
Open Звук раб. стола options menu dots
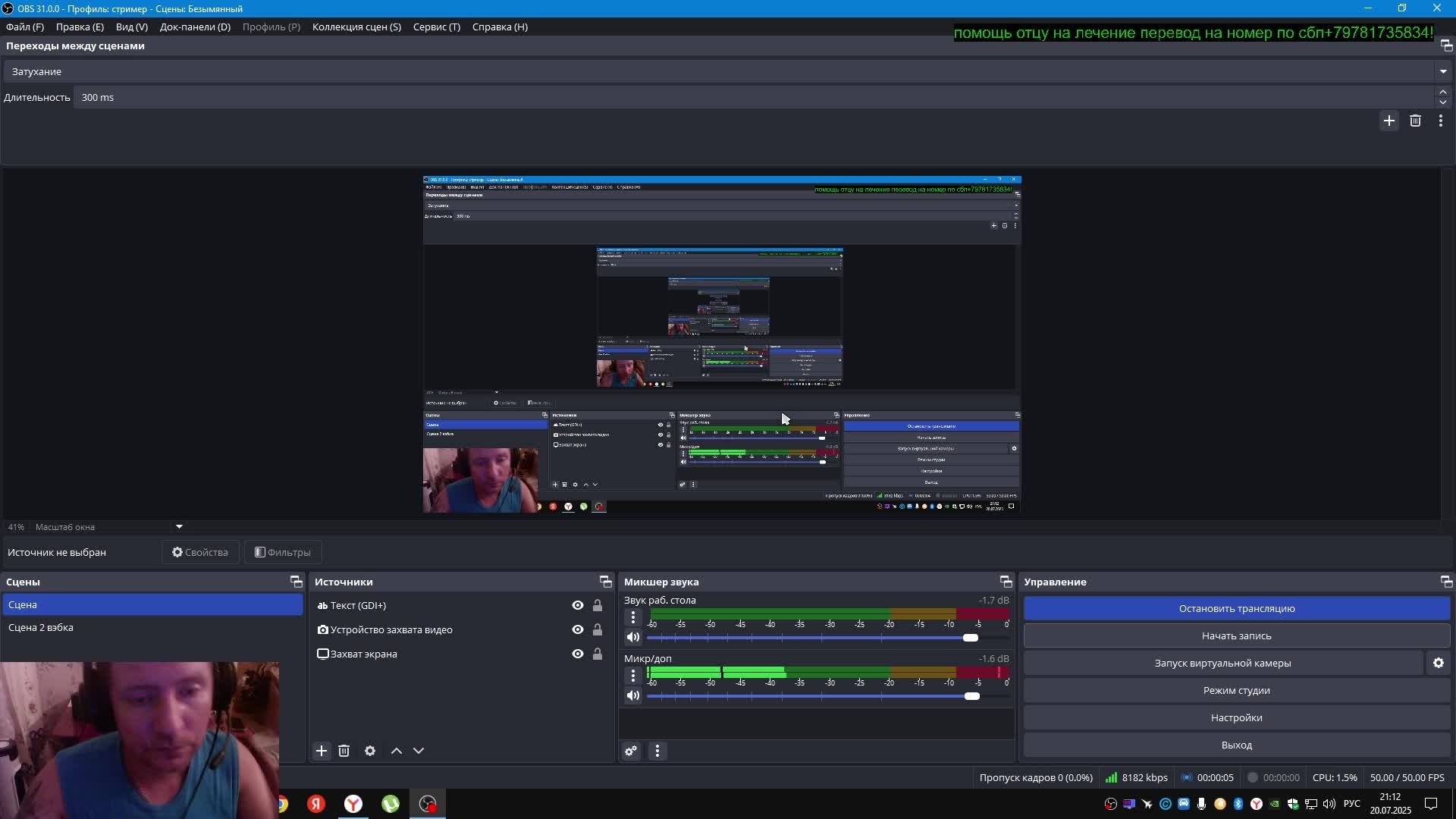(633, 617)
